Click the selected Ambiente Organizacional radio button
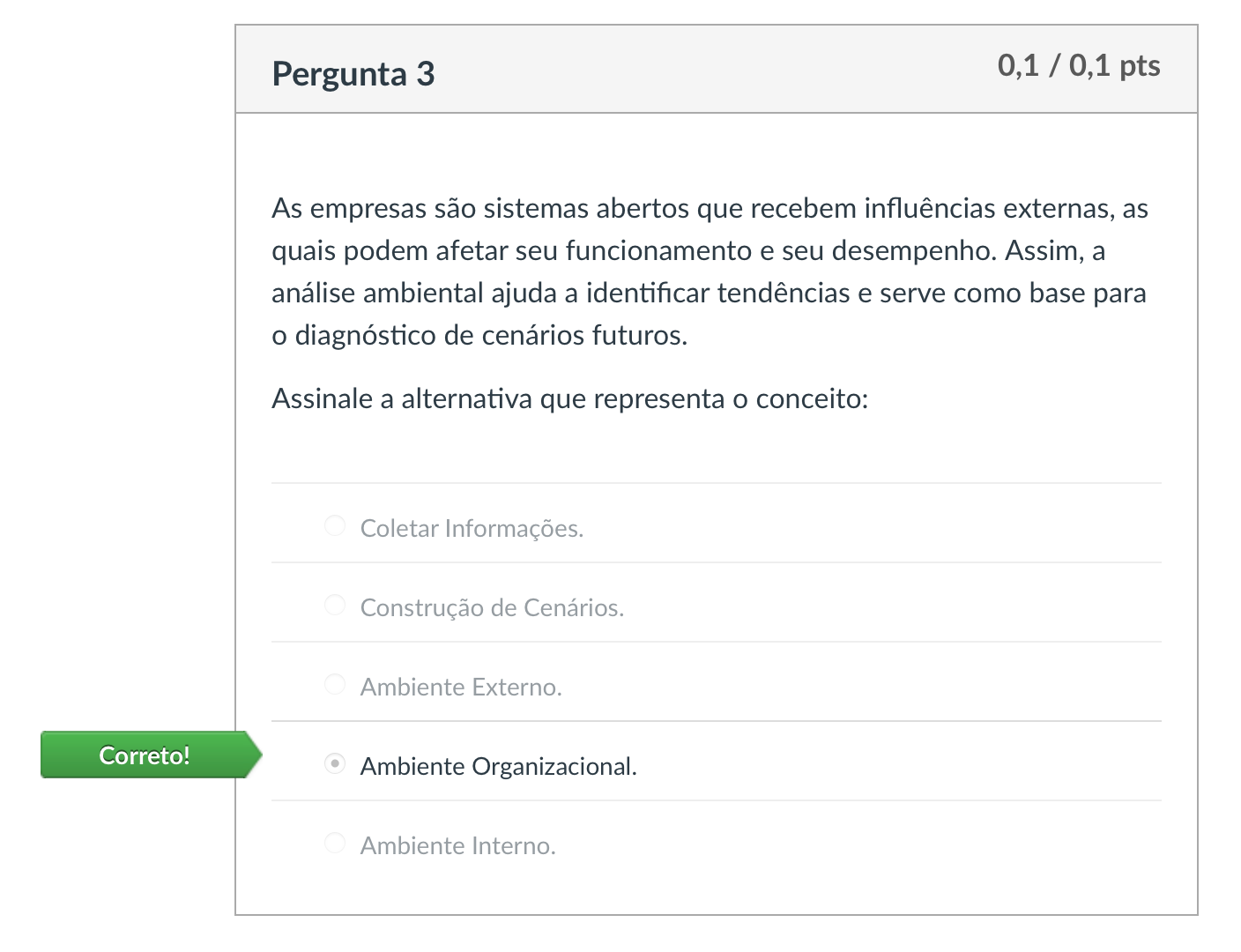The height and width of the screenshot is (952, 1241). pos(335,763)
